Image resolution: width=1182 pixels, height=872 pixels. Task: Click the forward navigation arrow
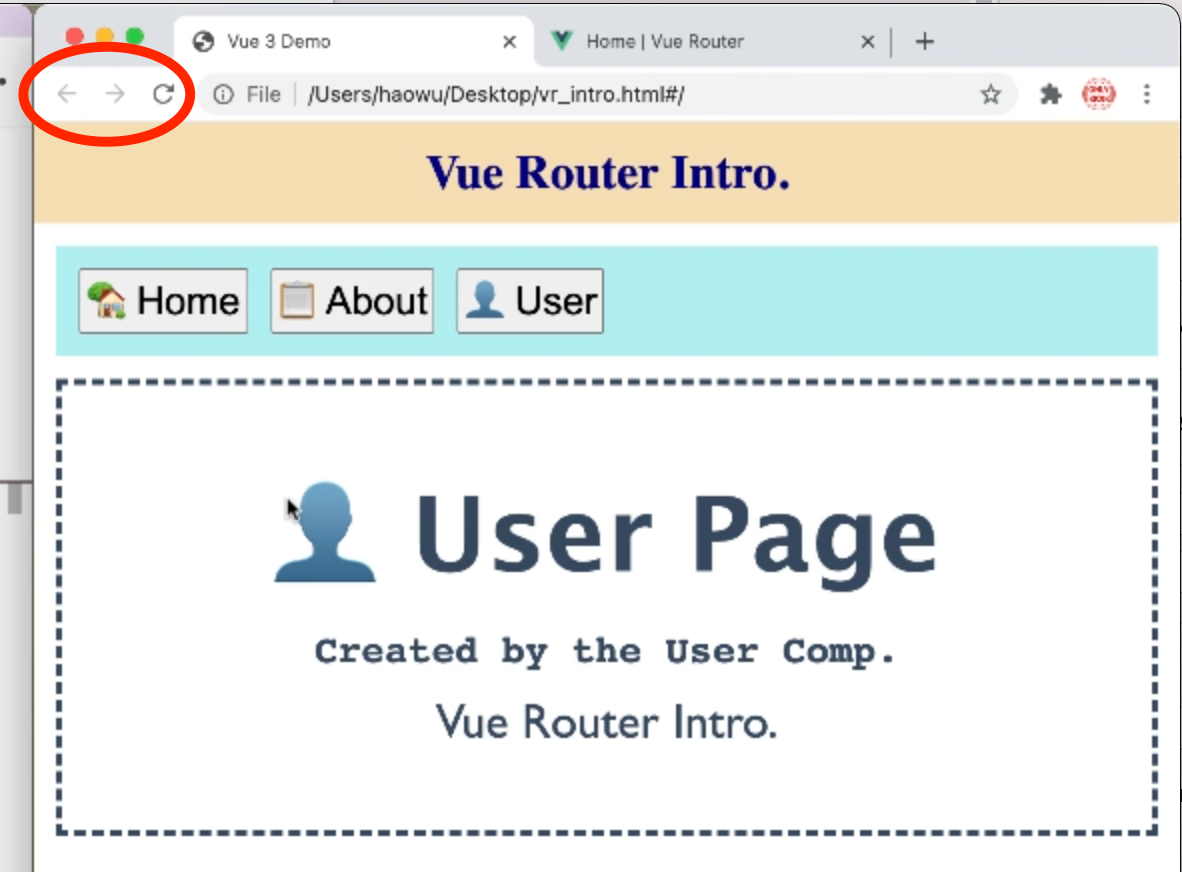(x=114, y=94)
